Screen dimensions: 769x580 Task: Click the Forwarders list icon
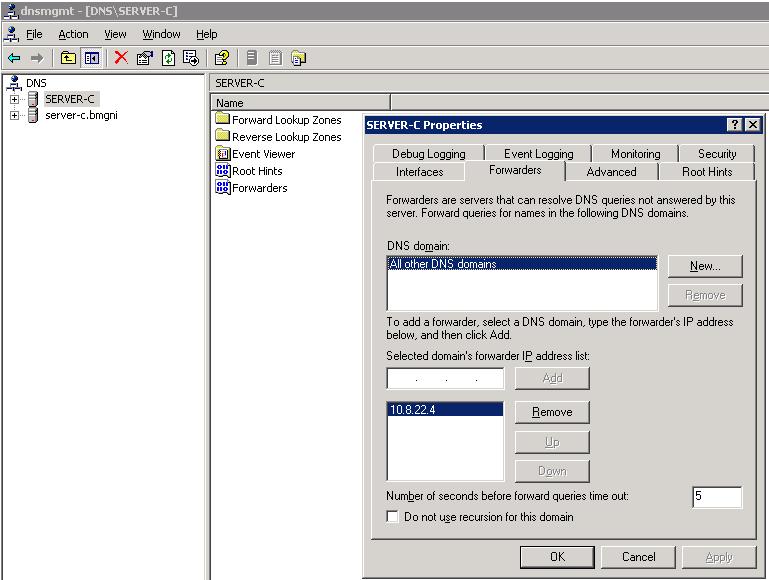[223, 187]
